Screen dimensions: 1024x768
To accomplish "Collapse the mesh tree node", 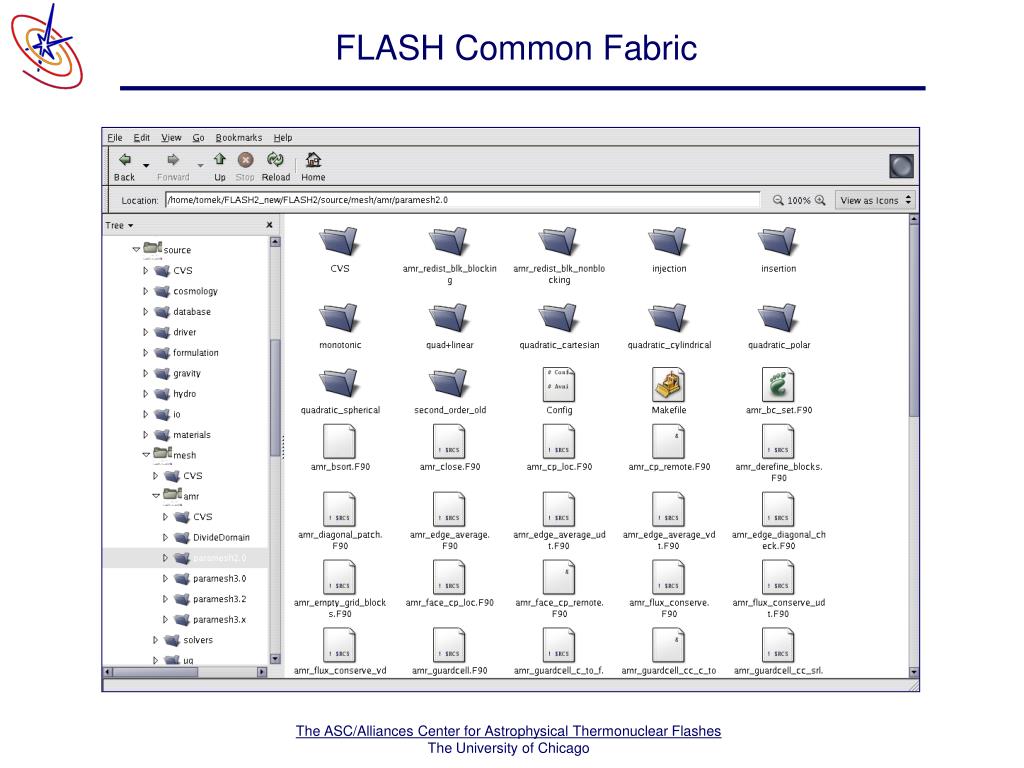I will (x=146, y=455).
